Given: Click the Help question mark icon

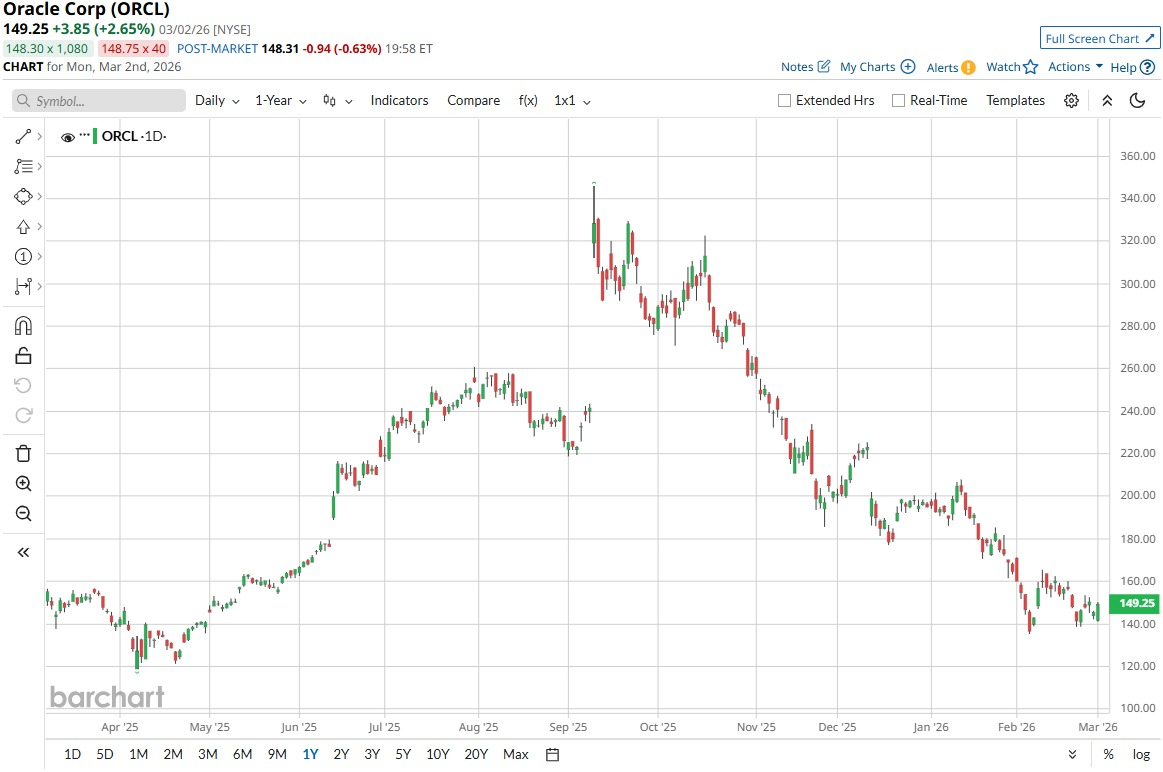Looking at the screenshot, I should click(x=1147, y=67).
